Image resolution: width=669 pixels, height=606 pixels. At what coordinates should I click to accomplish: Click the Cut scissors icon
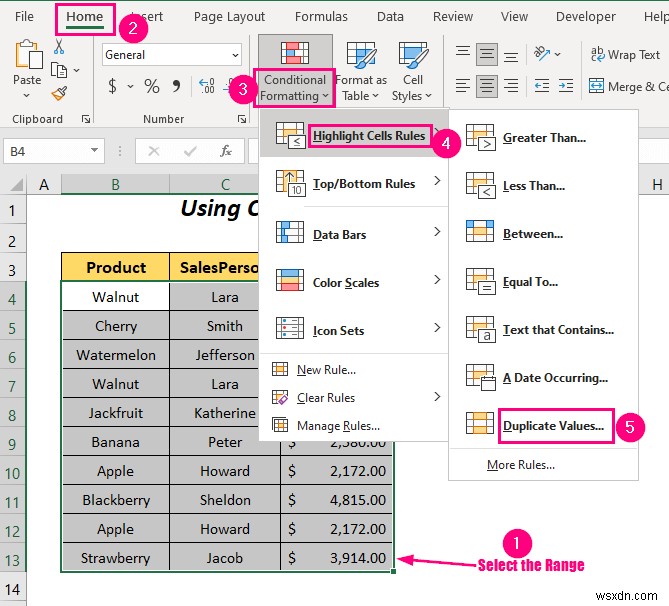(x=59, y=46)
